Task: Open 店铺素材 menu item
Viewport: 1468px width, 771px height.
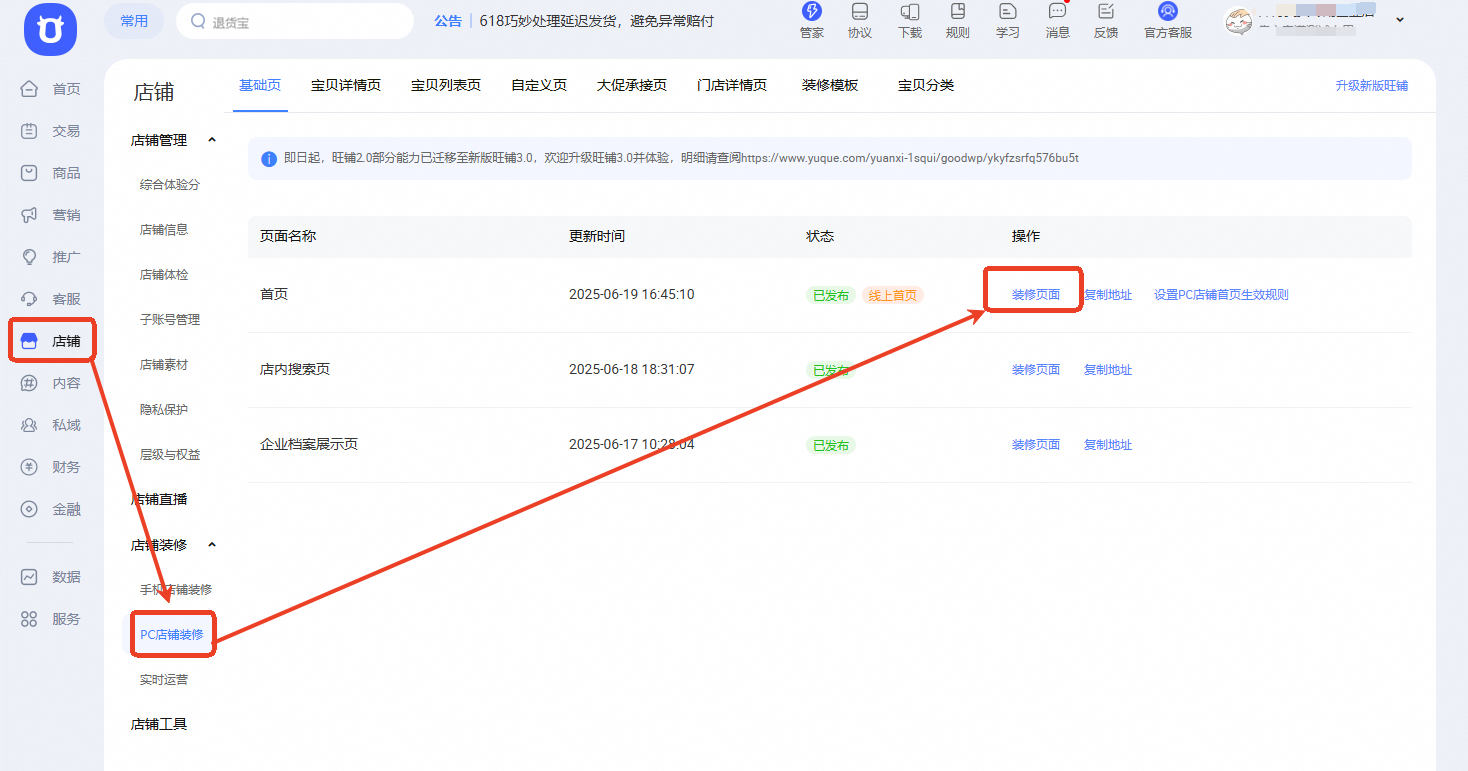Action: click(x=164, y=365)
